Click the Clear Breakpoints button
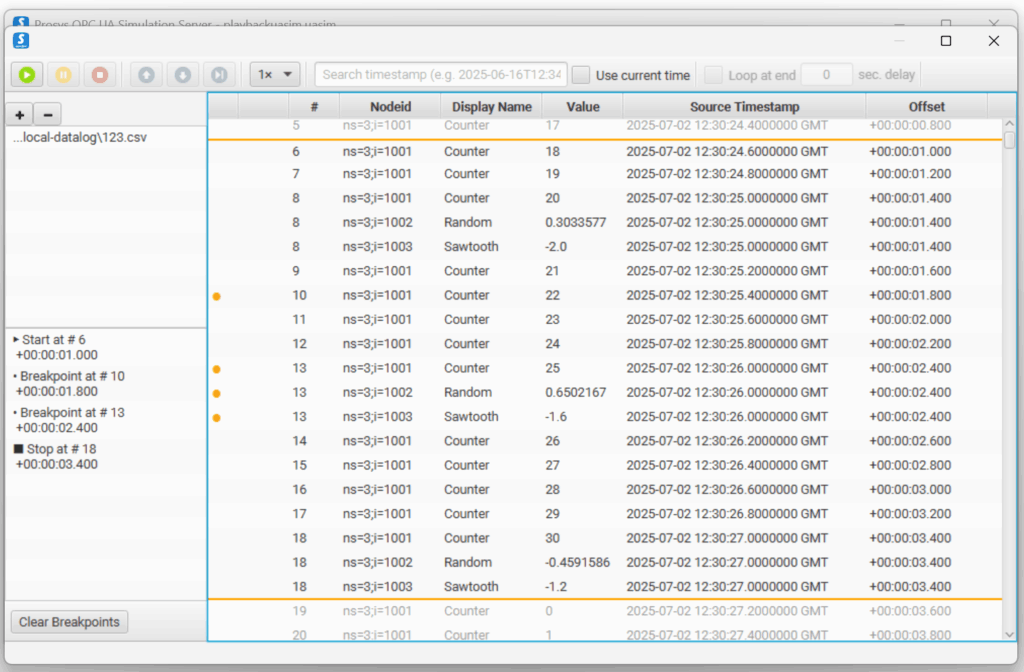1024x672 pixels. (x=69, y=622)
